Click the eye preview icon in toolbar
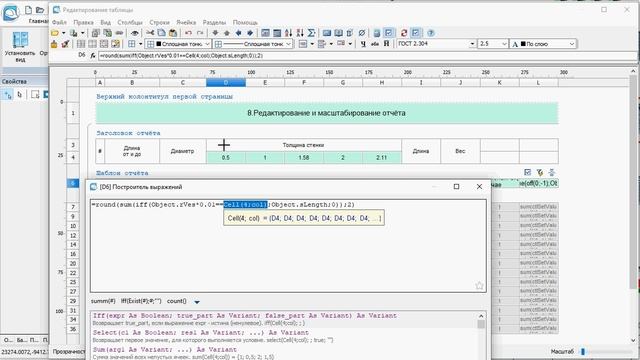 [134, 33]
